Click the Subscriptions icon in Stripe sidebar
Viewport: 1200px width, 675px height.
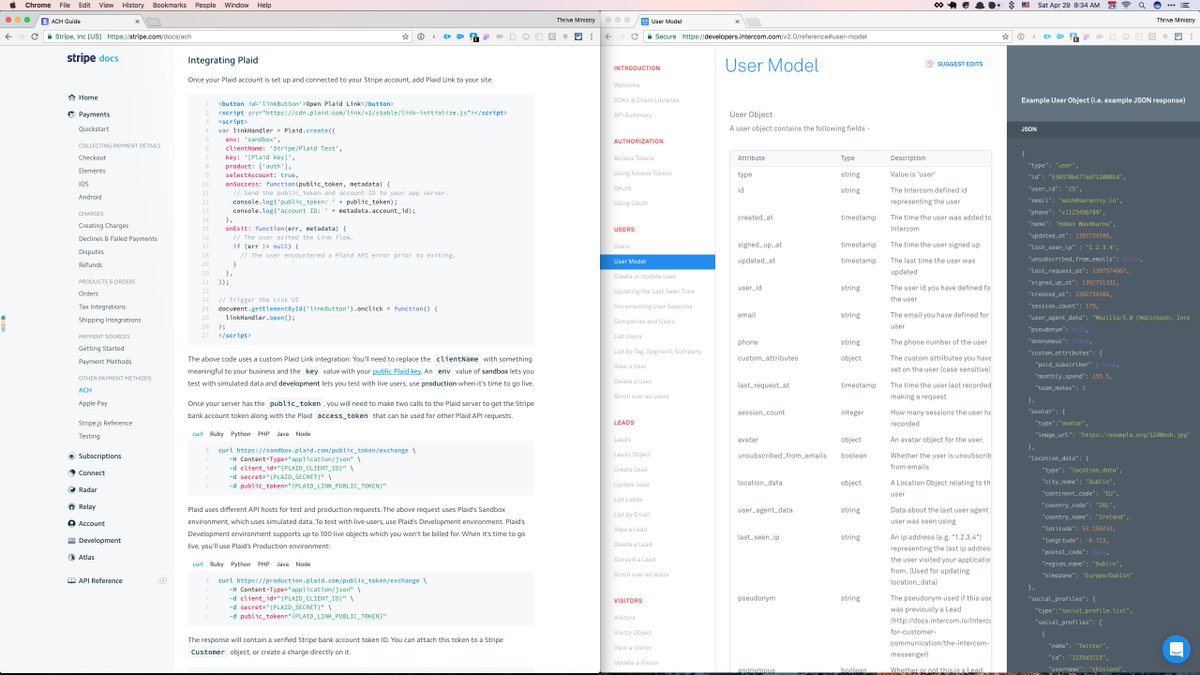click(71, 456)
